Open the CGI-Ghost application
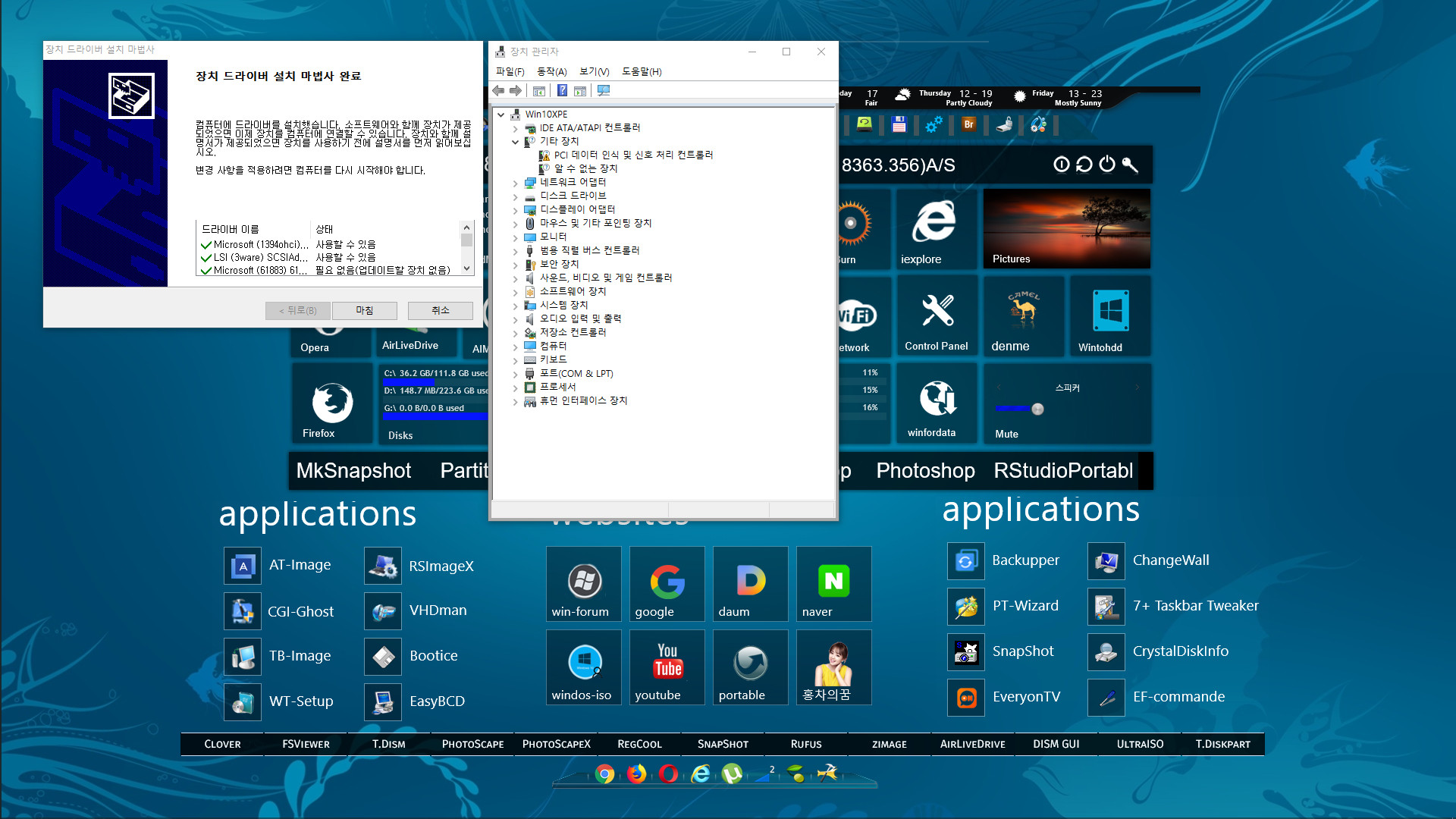This screenshot has height=819, width=1456. (280, 611)
